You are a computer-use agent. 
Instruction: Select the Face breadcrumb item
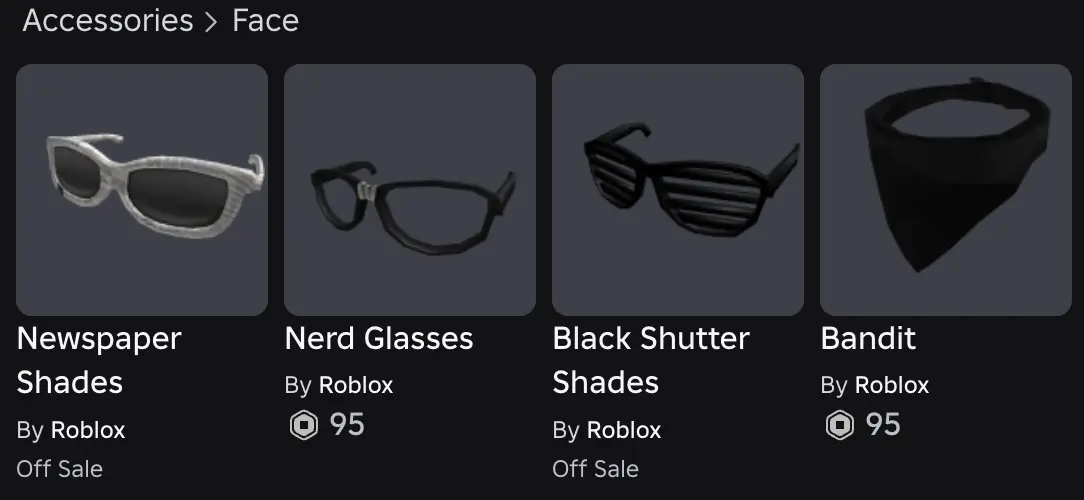265,21
